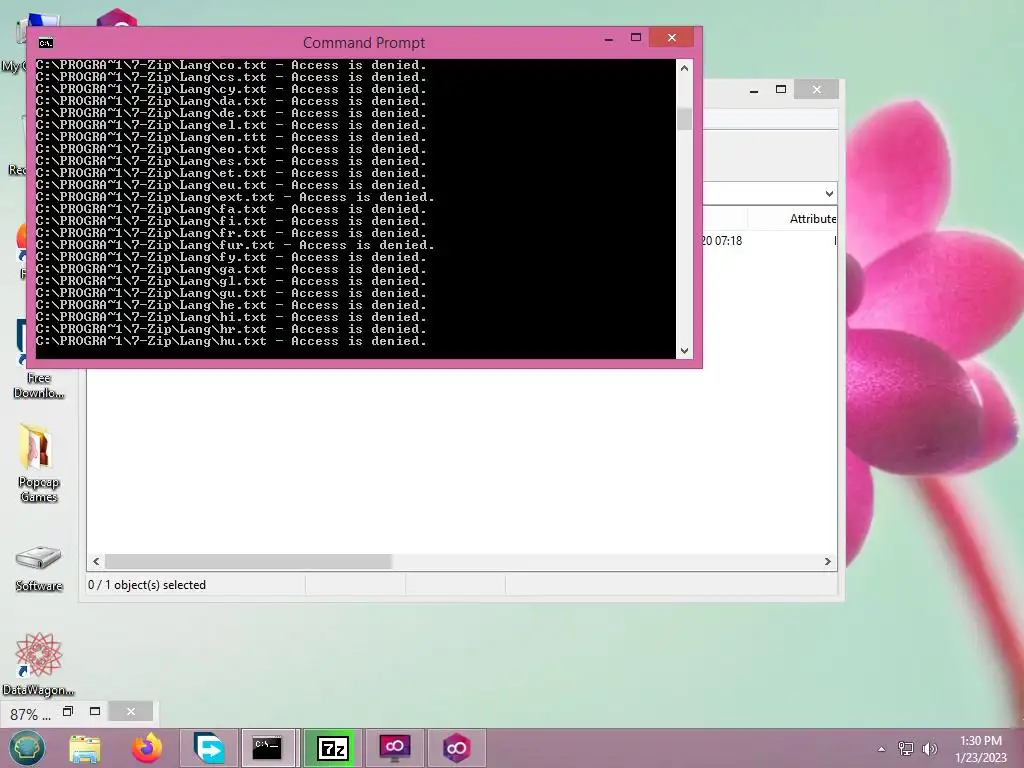
Task: Expand the 7-Zip address bar dropdown
Action: [x=829, y=194]
